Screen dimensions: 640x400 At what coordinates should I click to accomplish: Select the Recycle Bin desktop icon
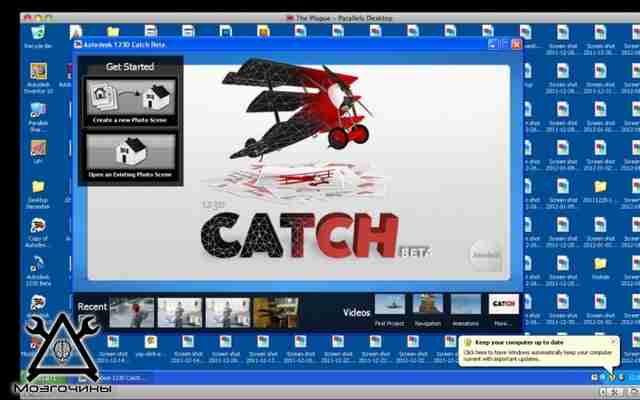38,37
